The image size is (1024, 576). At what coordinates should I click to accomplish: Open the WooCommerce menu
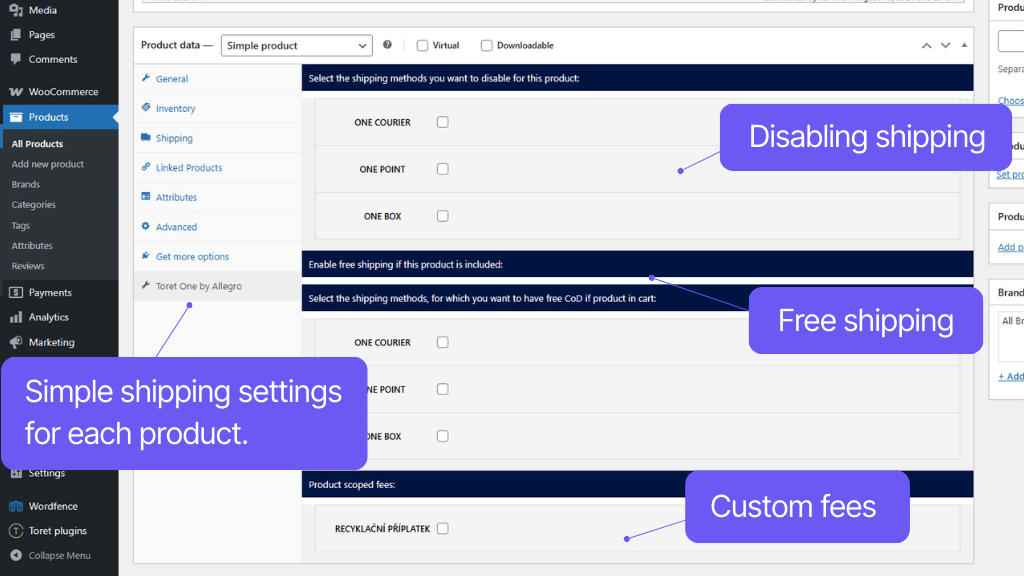(x=59, y=92)
